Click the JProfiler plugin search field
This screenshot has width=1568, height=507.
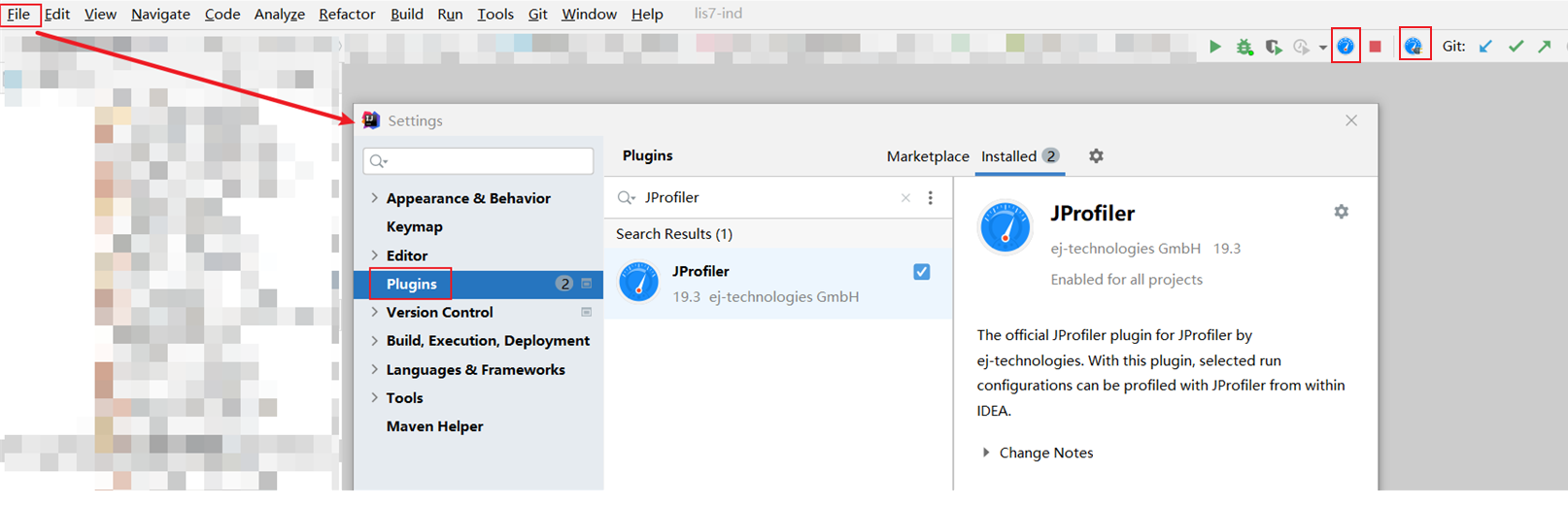pos(767,197)
